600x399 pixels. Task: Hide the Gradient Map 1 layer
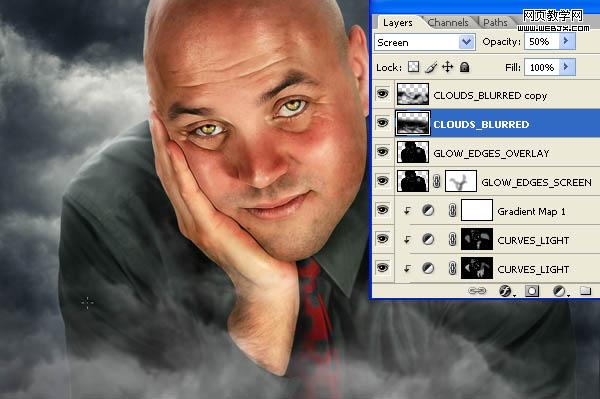382,210
